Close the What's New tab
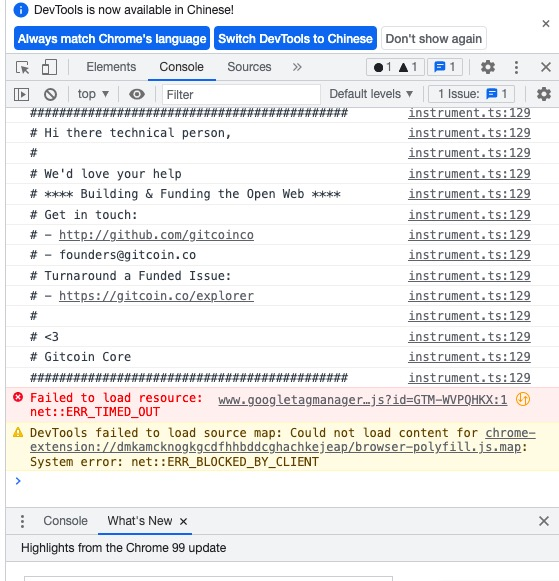Screen dimensions: 559x581 183,521
